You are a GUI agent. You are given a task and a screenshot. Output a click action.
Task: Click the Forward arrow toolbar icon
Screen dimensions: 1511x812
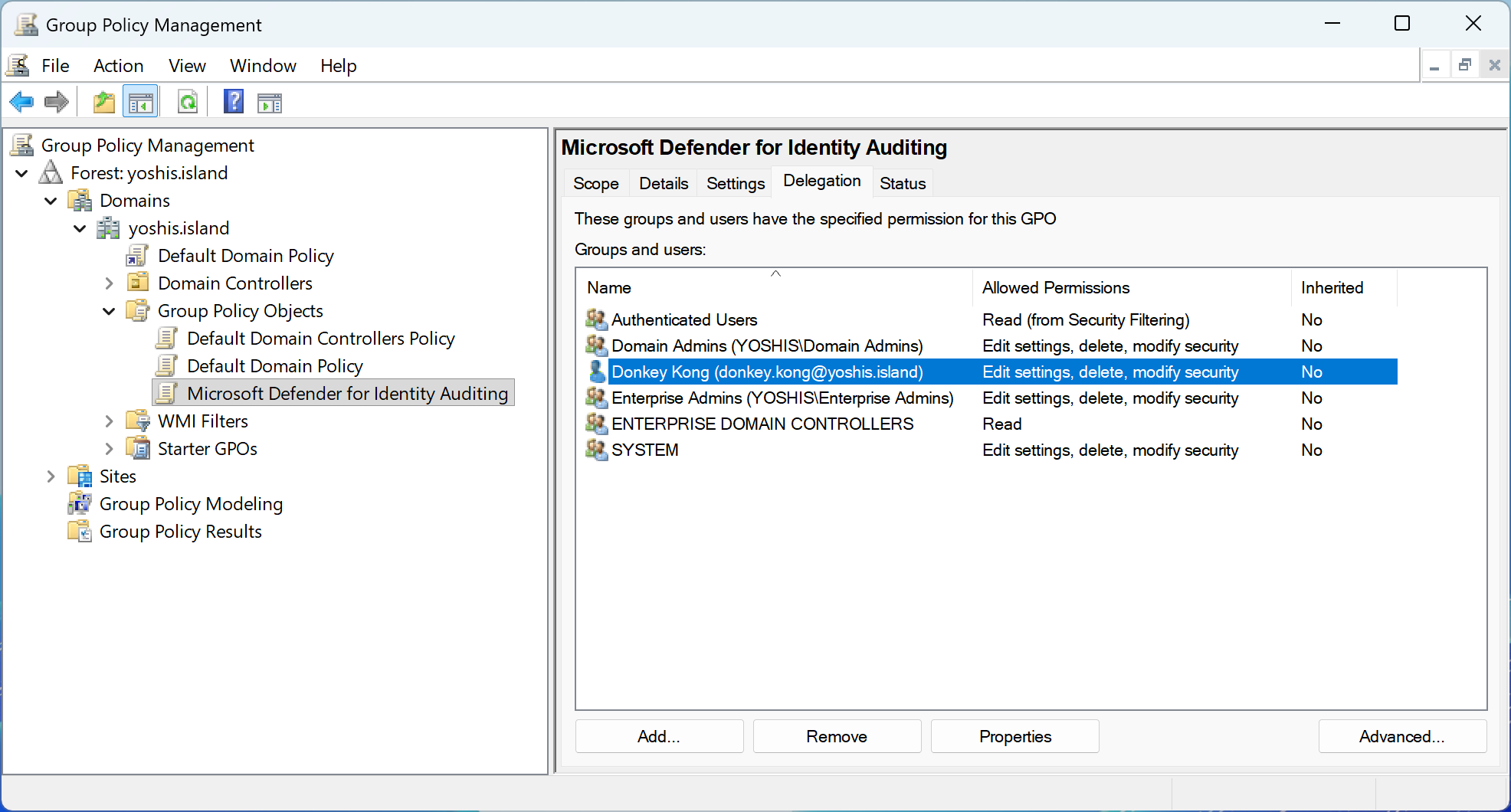point(57,102)
